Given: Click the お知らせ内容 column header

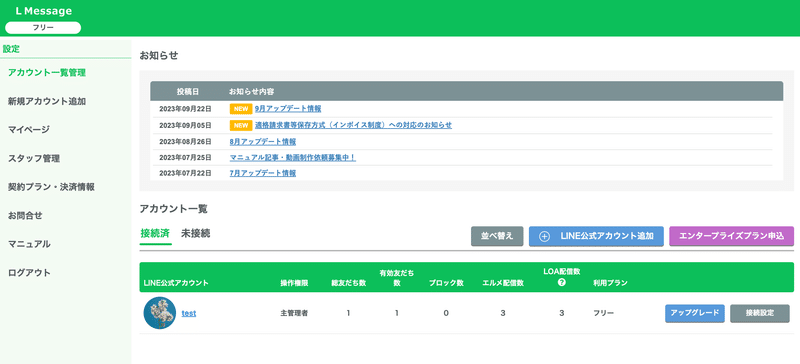Looking at the screenshot, I should (252, 92).
